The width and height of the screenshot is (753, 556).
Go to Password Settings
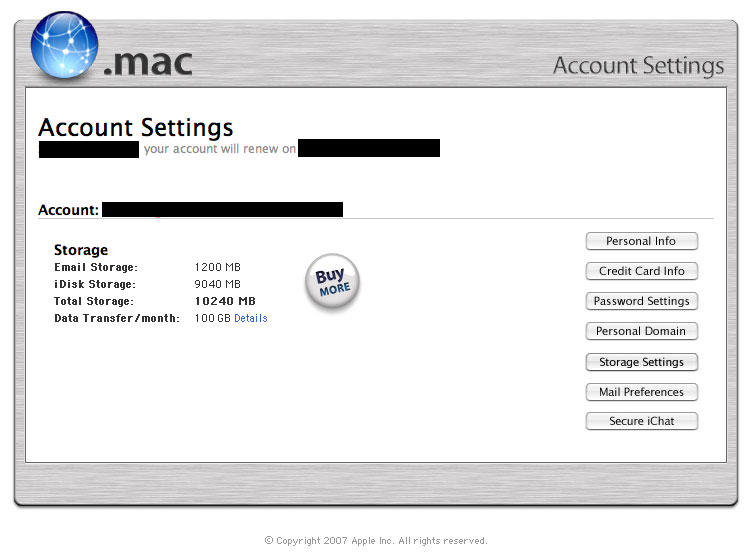click(641, 301)
